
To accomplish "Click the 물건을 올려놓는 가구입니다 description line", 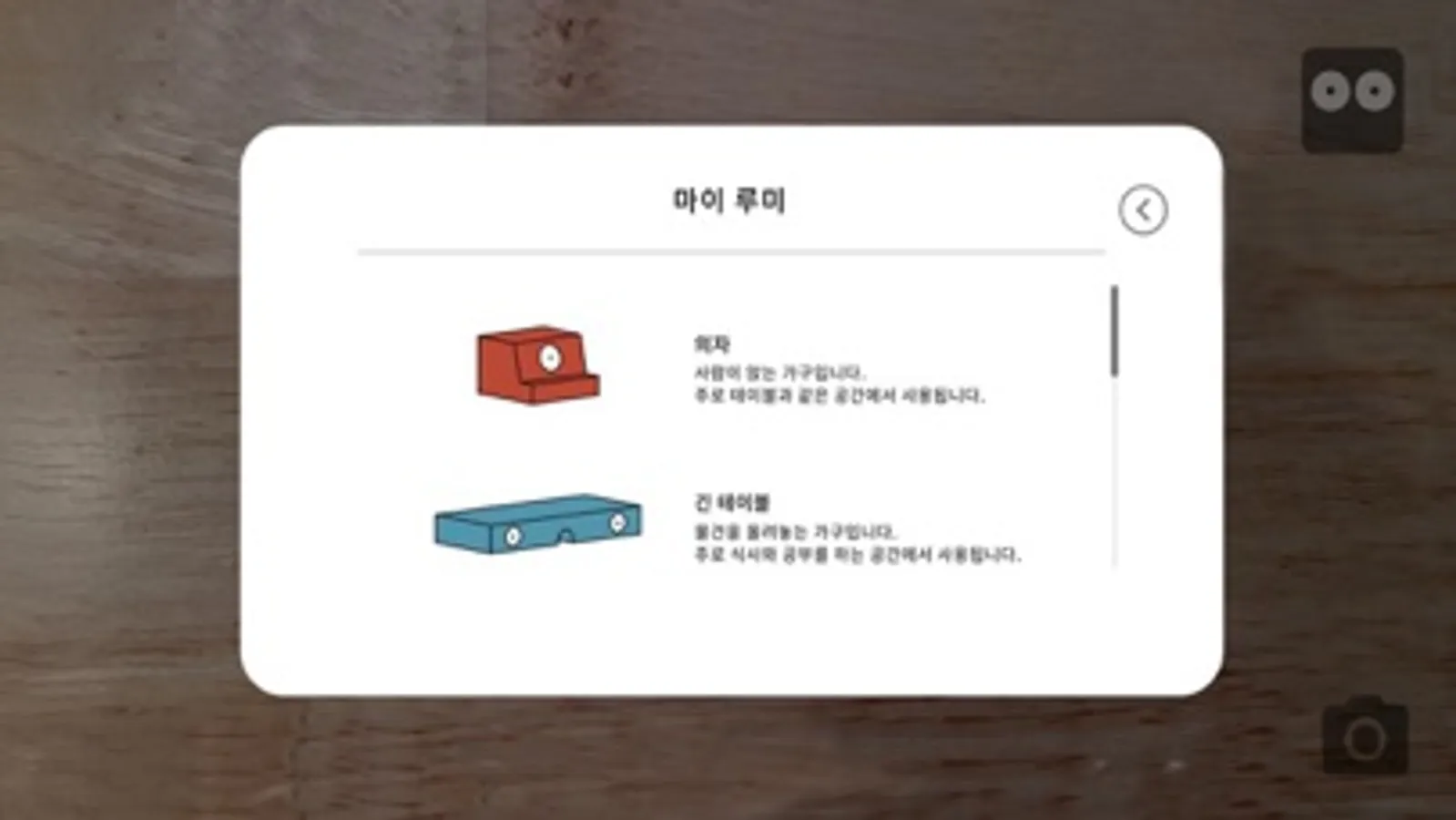I will (x=796, y=531).
